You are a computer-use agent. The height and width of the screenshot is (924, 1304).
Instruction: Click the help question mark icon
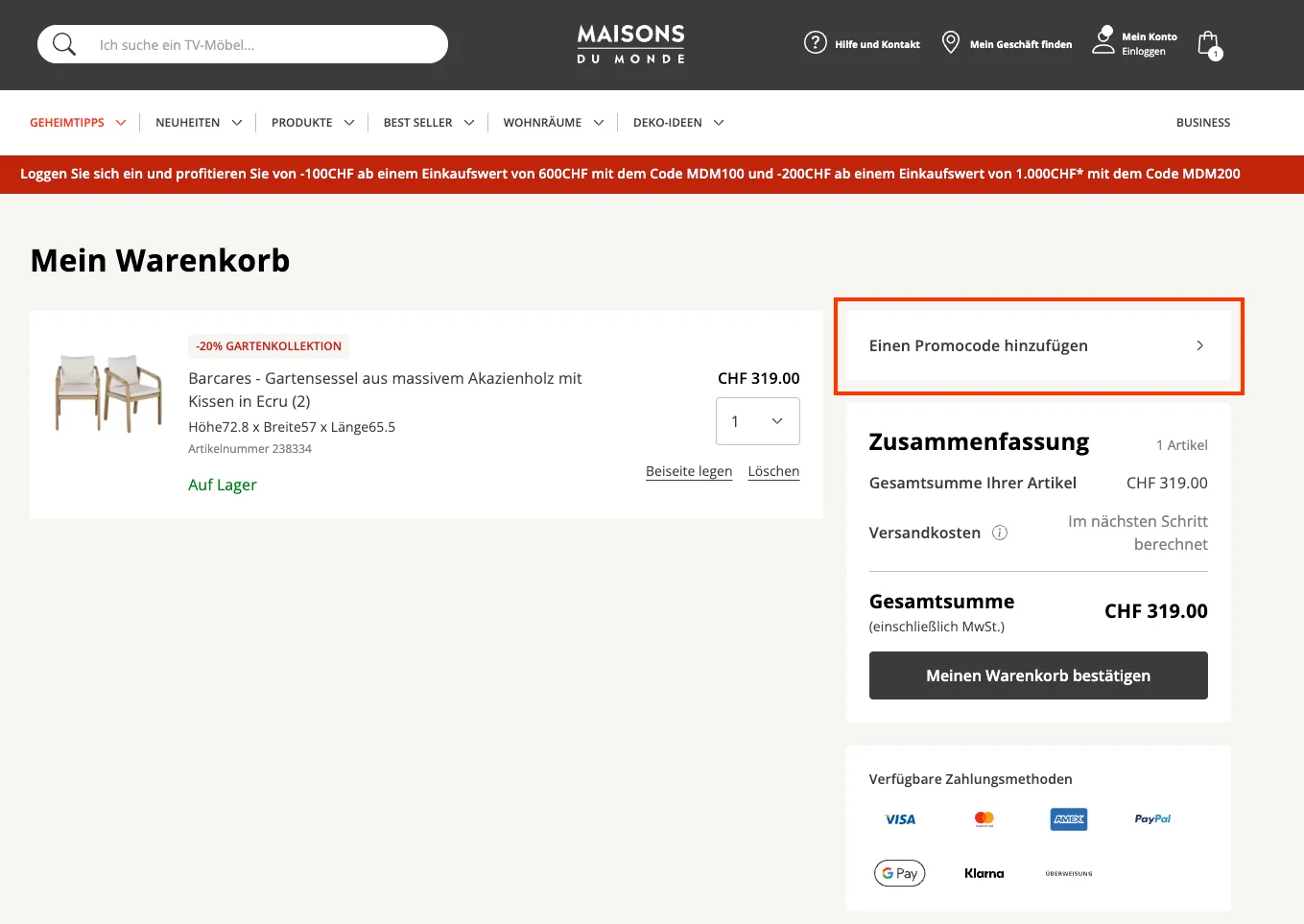coord(815,43)
